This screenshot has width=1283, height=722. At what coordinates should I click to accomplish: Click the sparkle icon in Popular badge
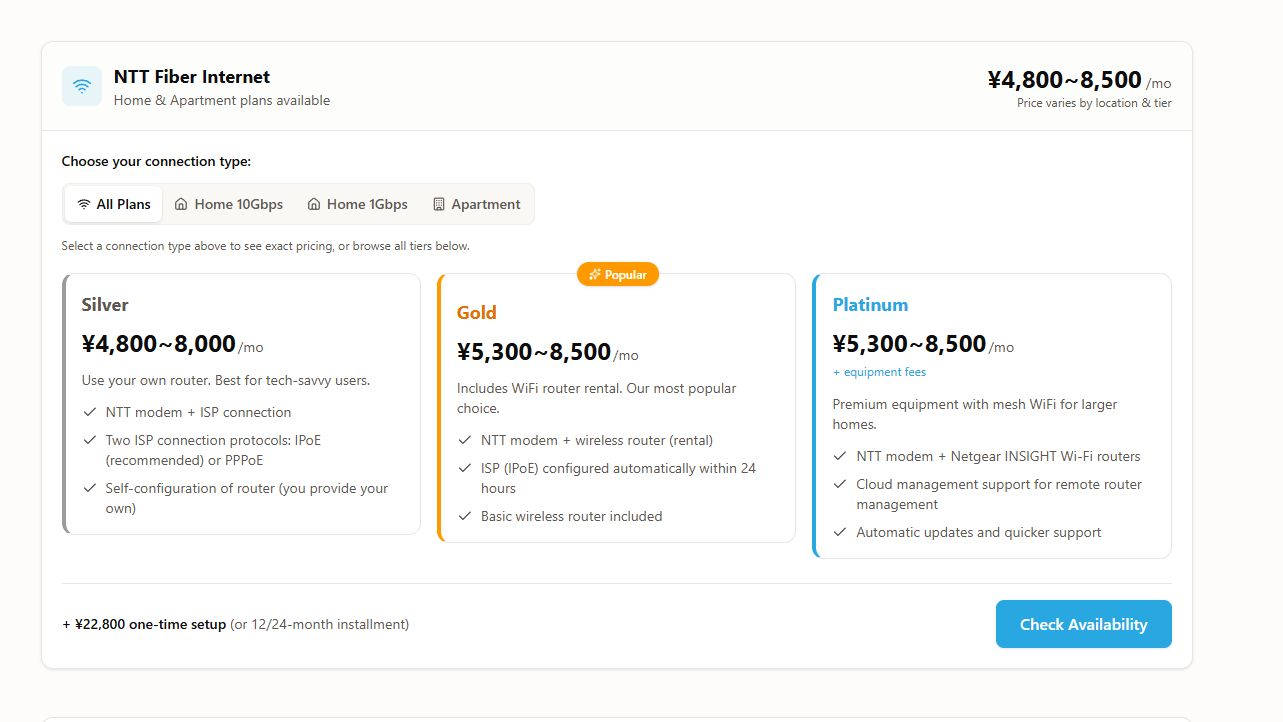[x=594, y=274]
